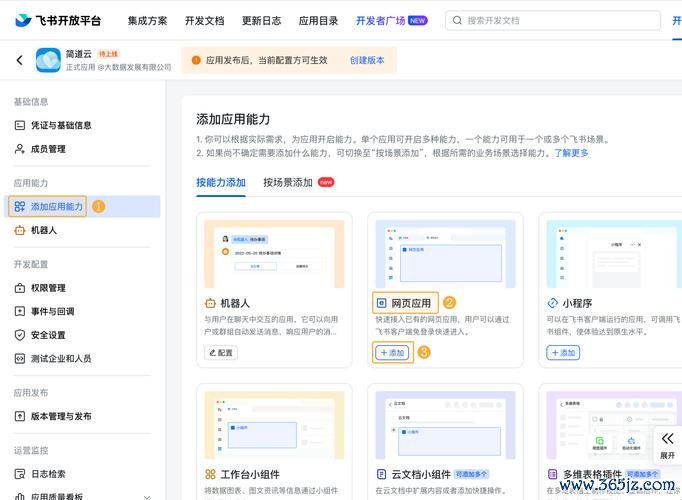Screen dimensions: 682x500
Task: Click the 成员管理 person icon
Action: (20, 149)
